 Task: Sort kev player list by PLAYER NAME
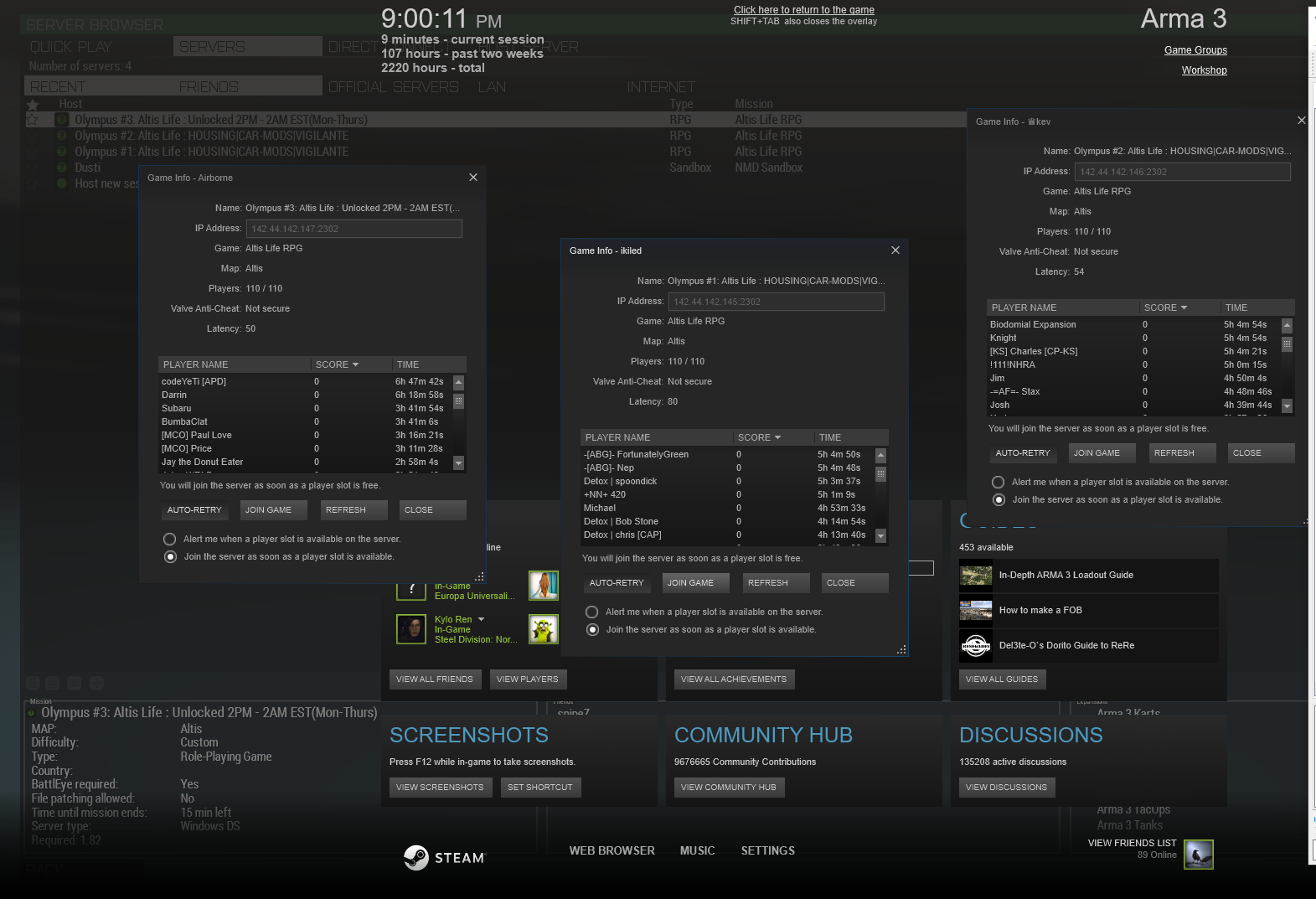1063,307
